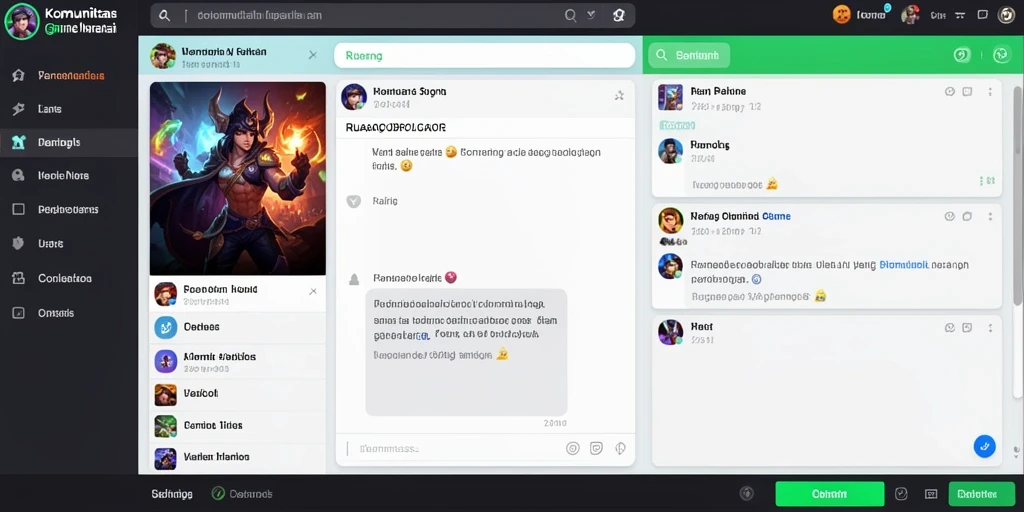Click the square icon on the first right-panel card
Image resolution: width=1024 pixels, height=512 pixels.
tap(968, 91)
